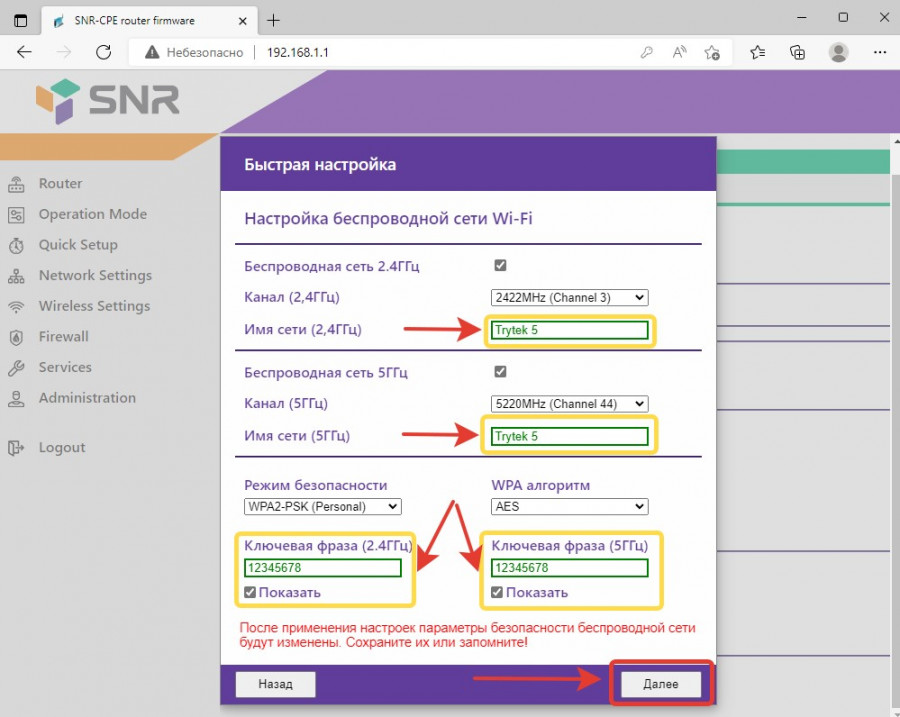Open Firewall section in the sidebar
Viewport: 900px width, 717px height.
pos(63,337)
